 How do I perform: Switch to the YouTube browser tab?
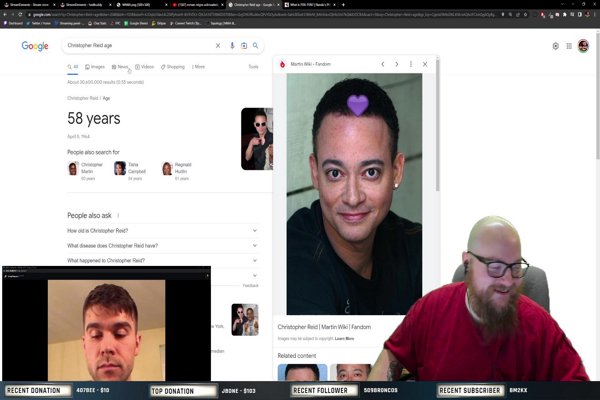point(196,5)
